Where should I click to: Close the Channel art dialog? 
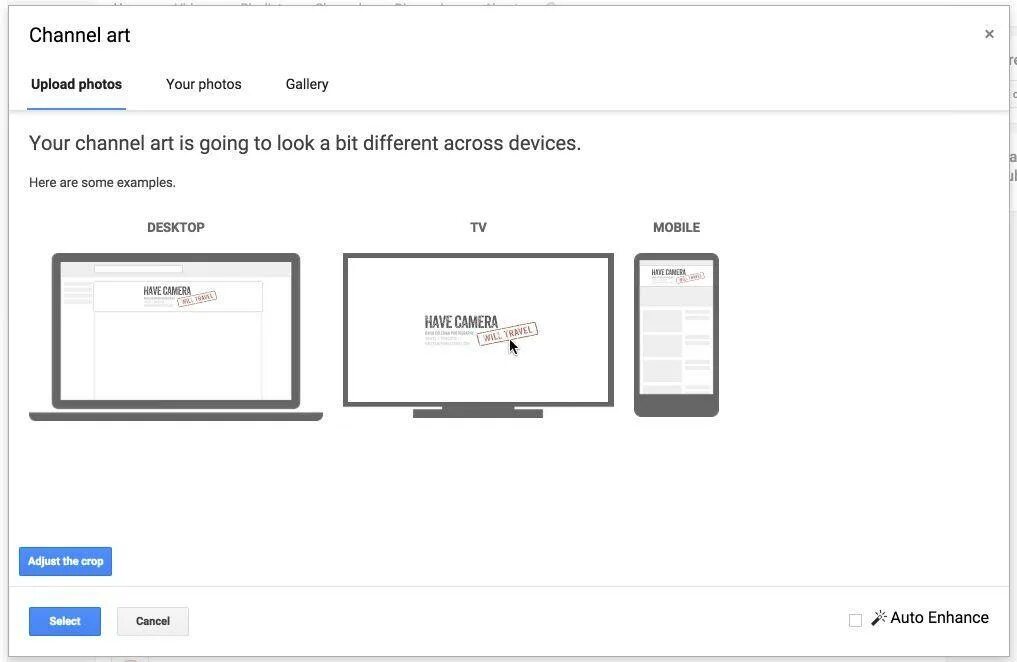coord(989,34)
